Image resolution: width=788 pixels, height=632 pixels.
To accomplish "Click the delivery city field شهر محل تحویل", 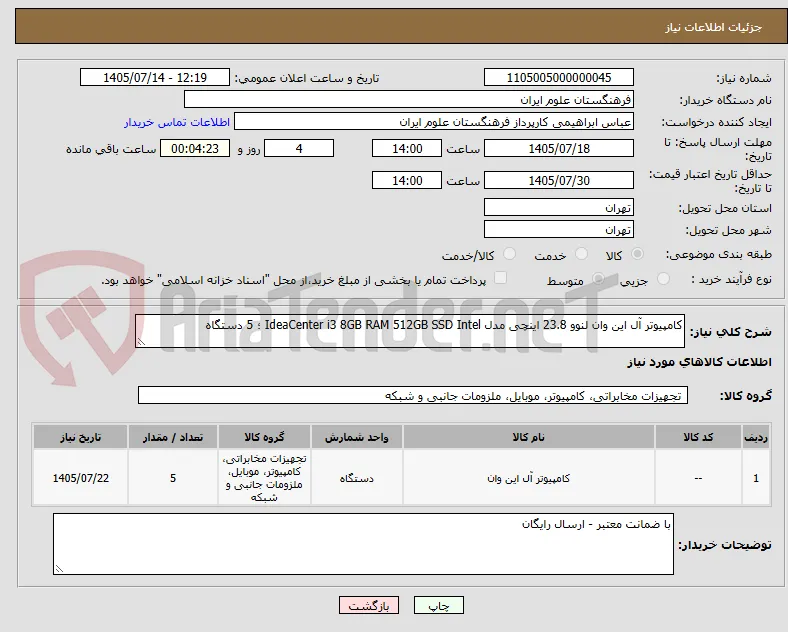I will pyautogui.click(x=559, y=229).
